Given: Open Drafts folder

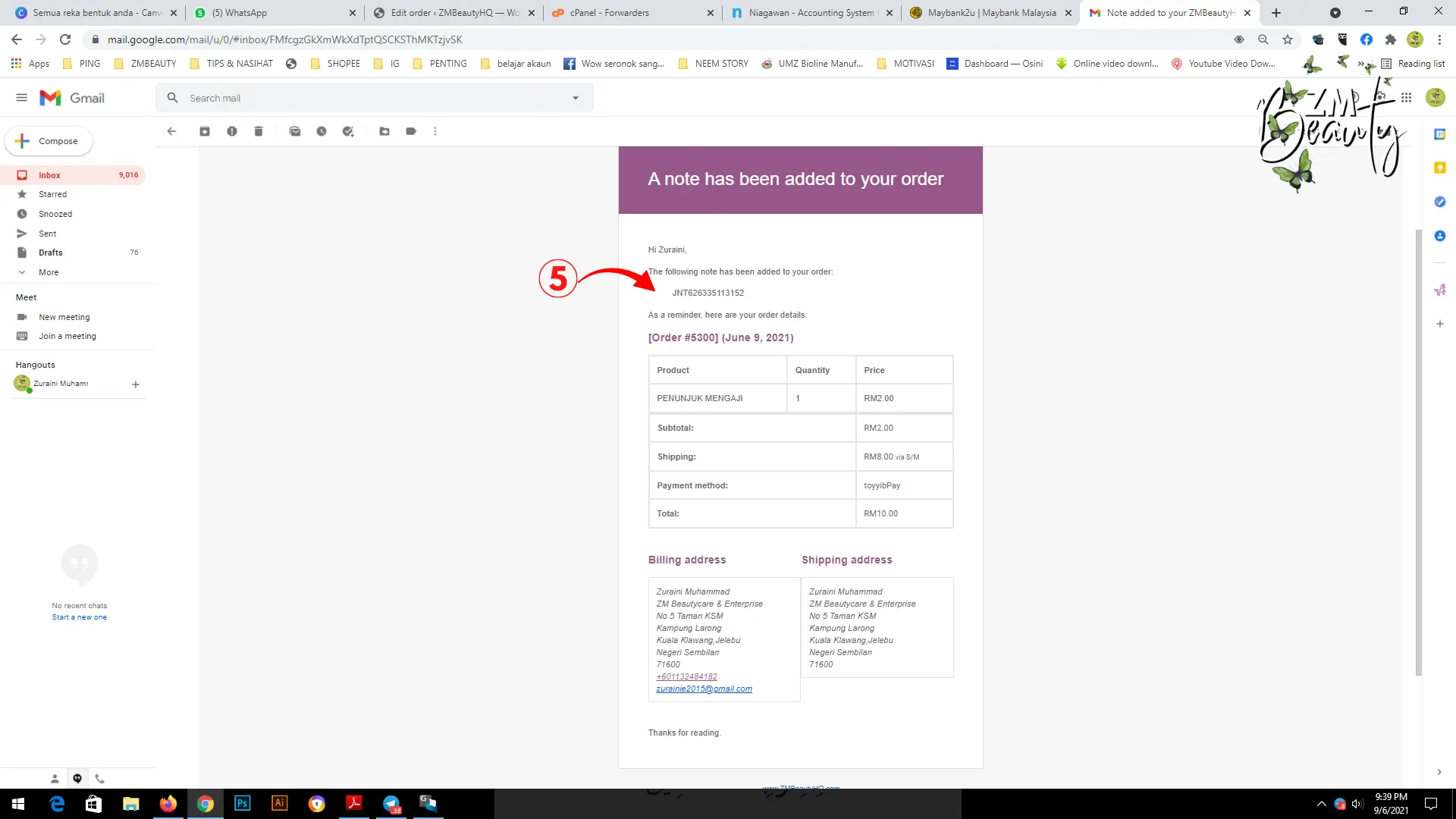Looking at the screenshot, I should [73, 253].
